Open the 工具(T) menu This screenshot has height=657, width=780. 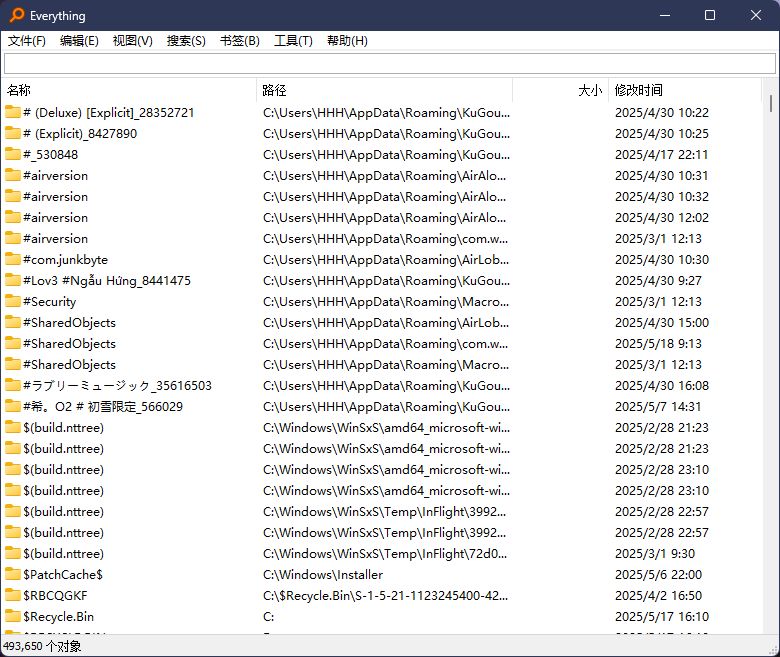(293, 41)
